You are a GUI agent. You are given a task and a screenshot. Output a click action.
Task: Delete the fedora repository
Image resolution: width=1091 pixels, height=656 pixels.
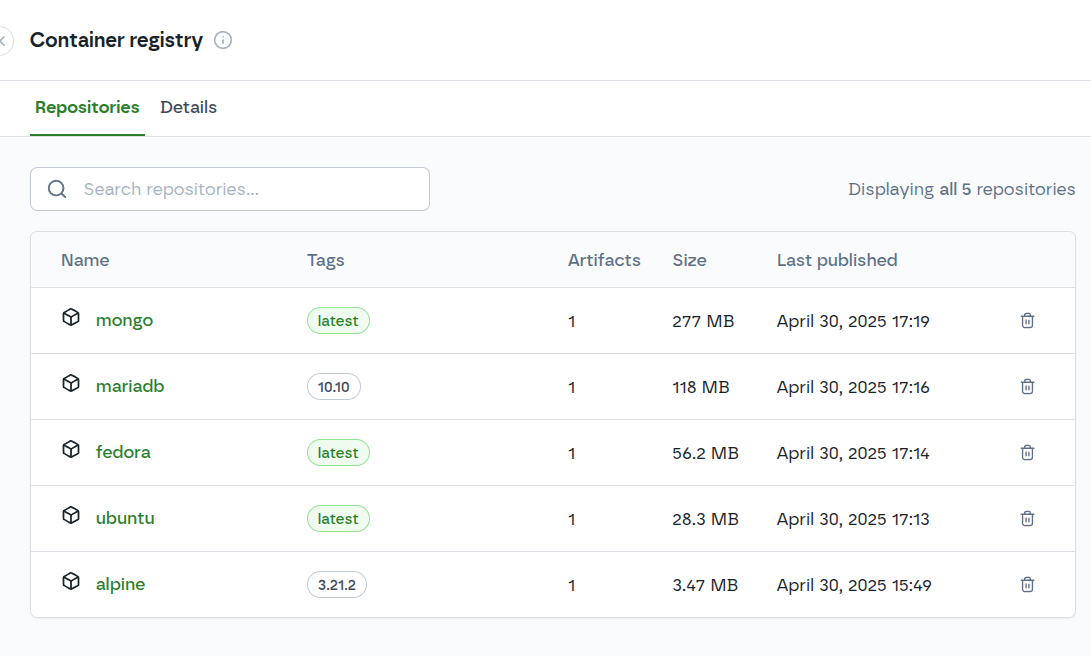point(1027,452)
